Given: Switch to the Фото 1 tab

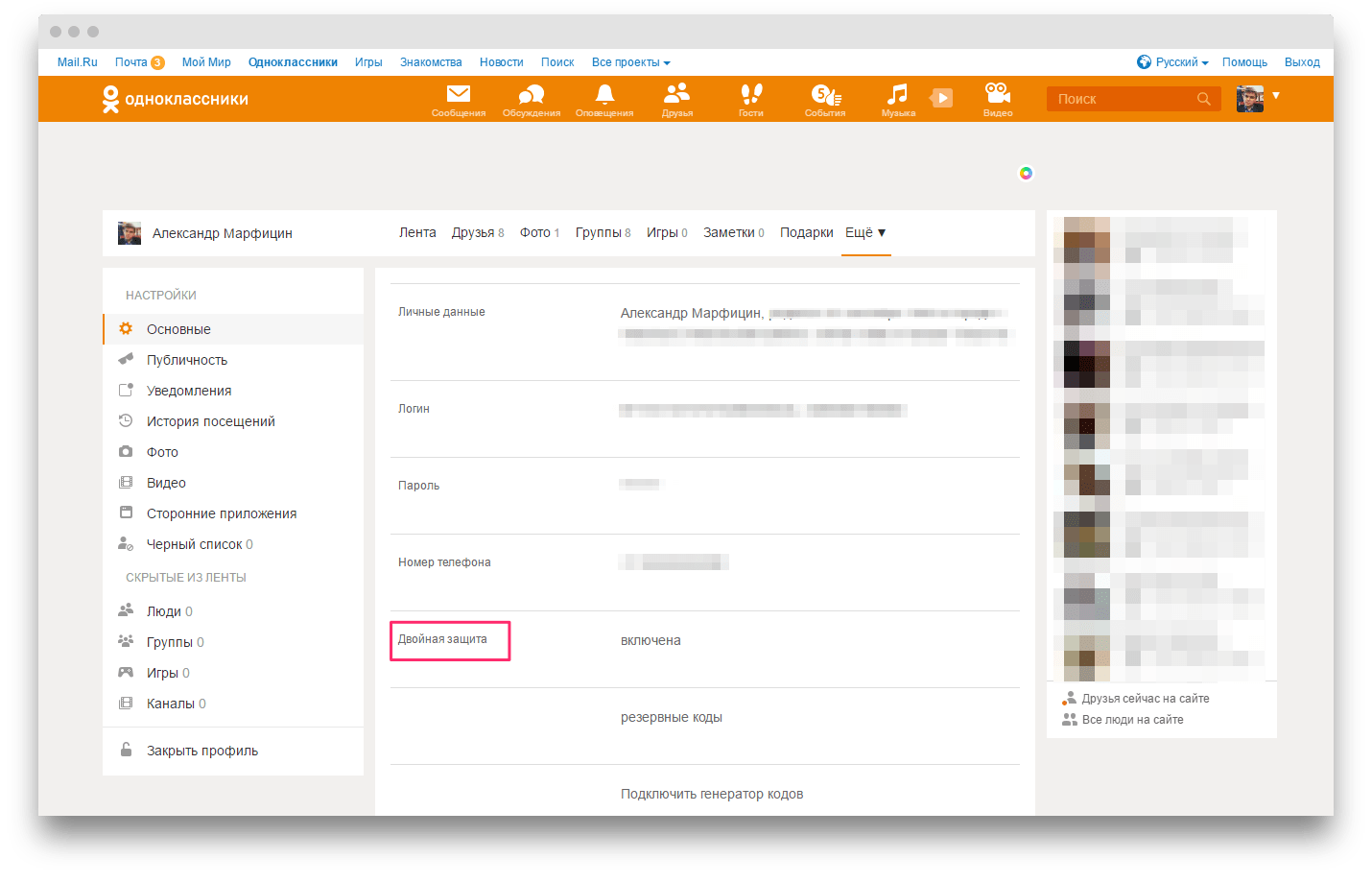Looking at the screenshot, I should coord(540,232).
